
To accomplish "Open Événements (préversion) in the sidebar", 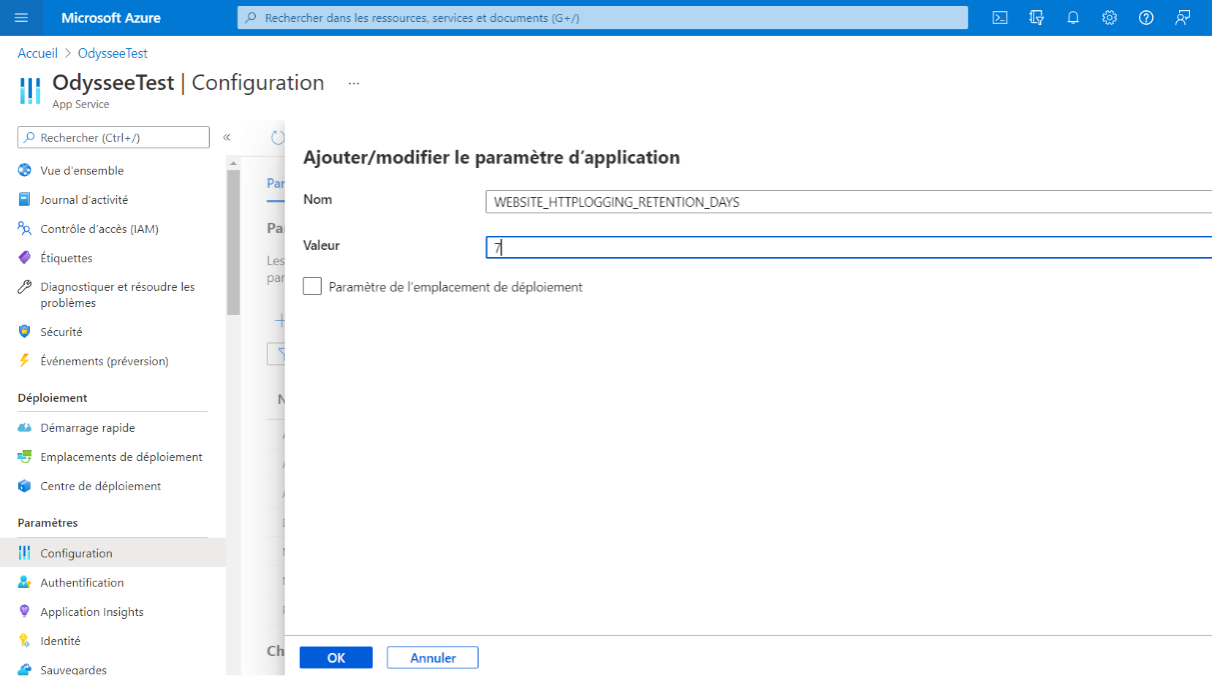I will (x=104, y=361).
